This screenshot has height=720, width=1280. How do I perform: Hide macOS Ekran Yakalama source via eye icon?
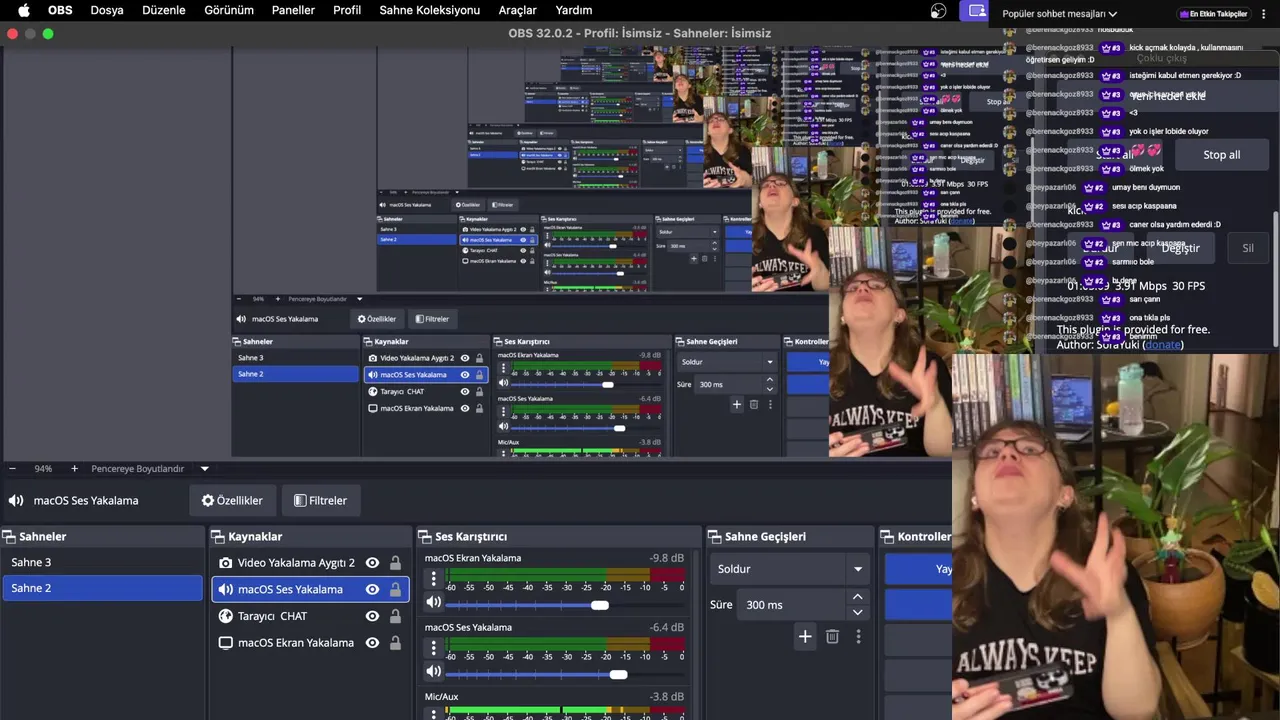372,643
